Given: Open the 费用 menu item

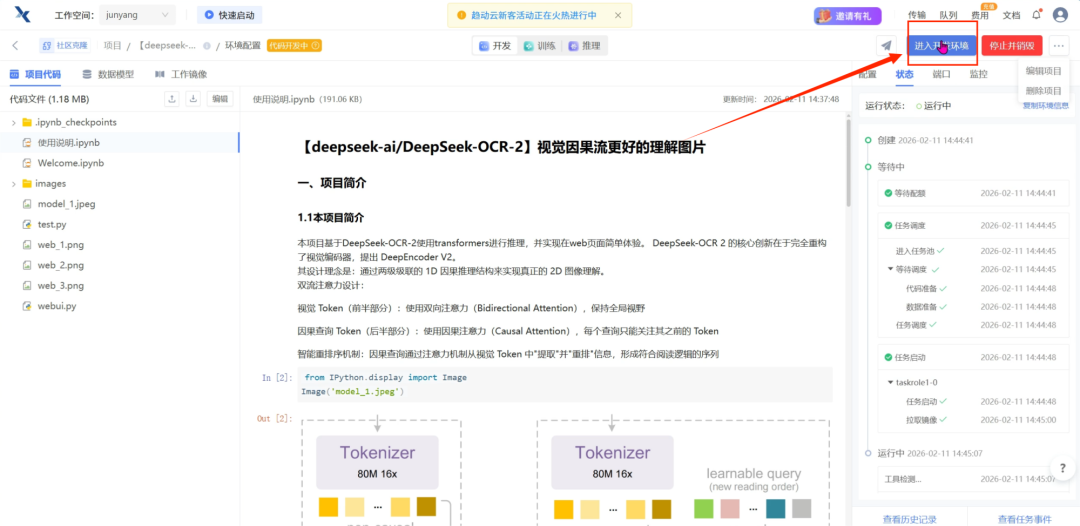Looking at the screenshot, I should [980, 15].
